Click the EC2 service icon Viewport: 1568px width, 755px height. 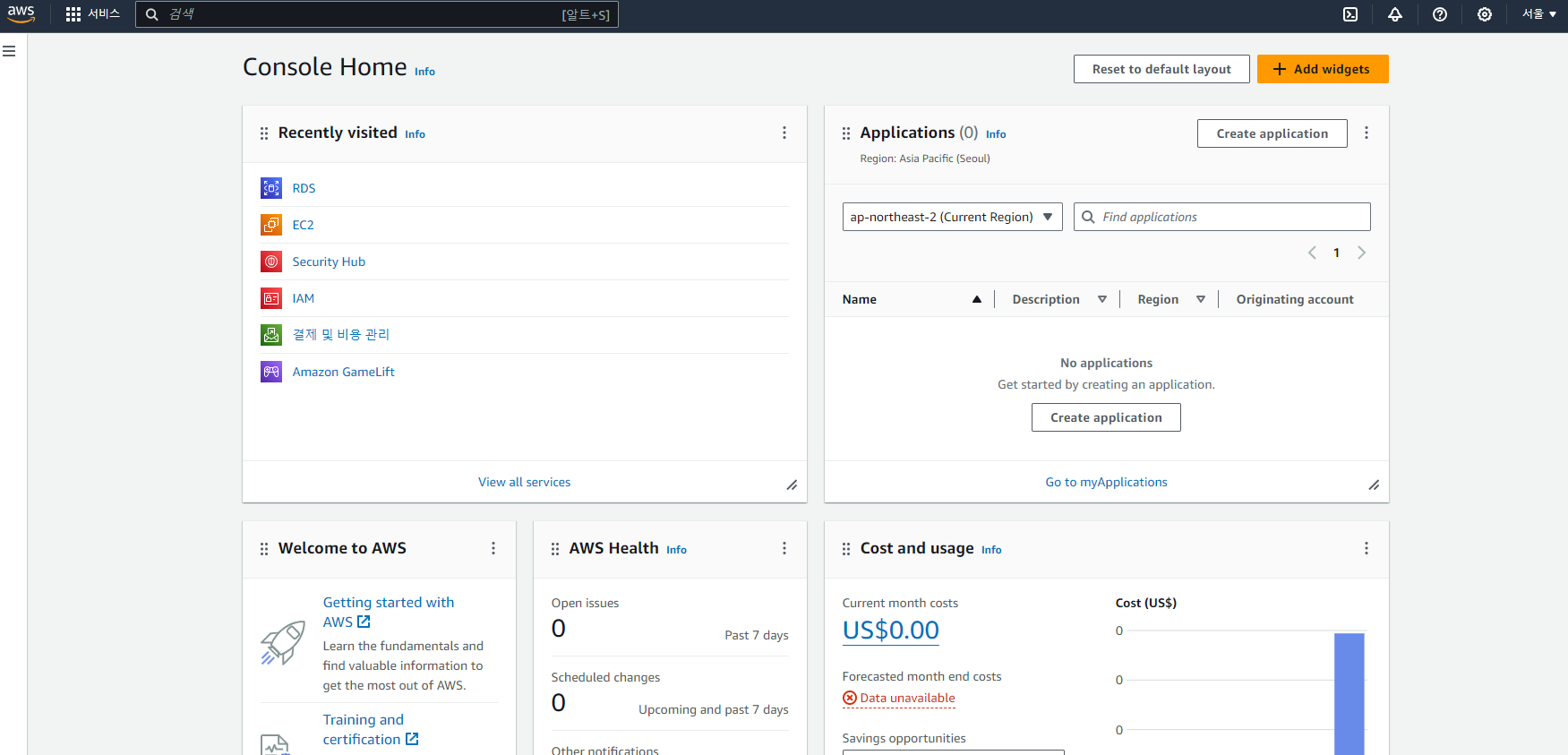[x=271, y=225]
